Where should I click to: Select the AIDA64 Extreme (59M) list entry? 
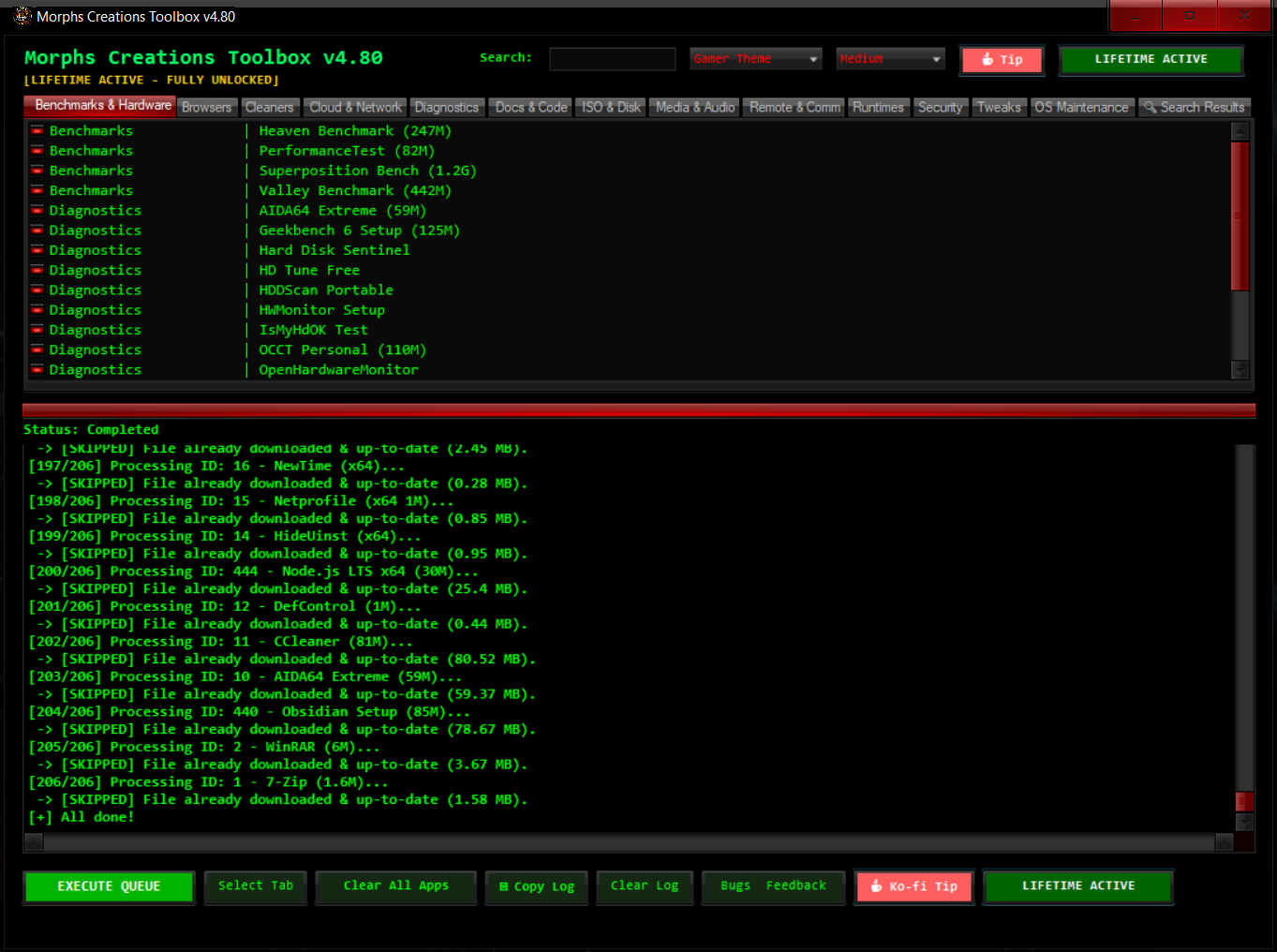[343, 211]
